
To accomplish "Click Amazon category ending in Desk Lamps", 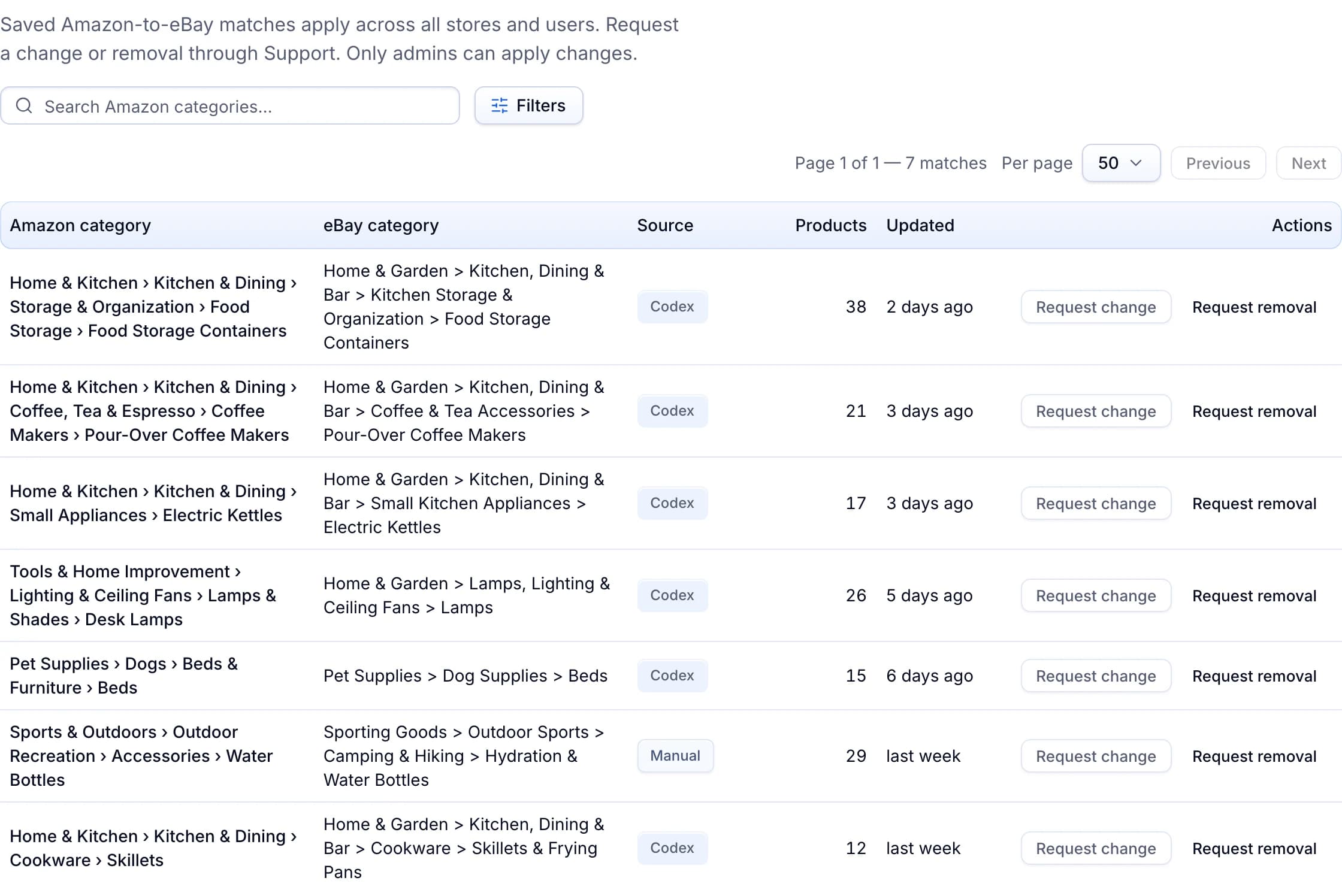I will (x=143, y=595).
